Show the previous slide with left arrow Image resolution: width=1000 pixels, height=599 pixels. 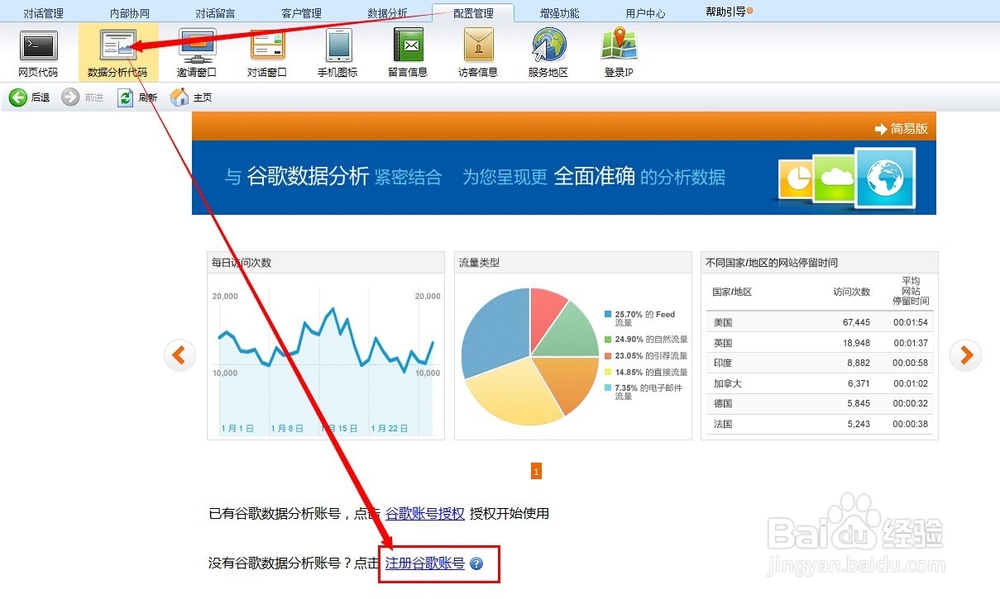179,355
